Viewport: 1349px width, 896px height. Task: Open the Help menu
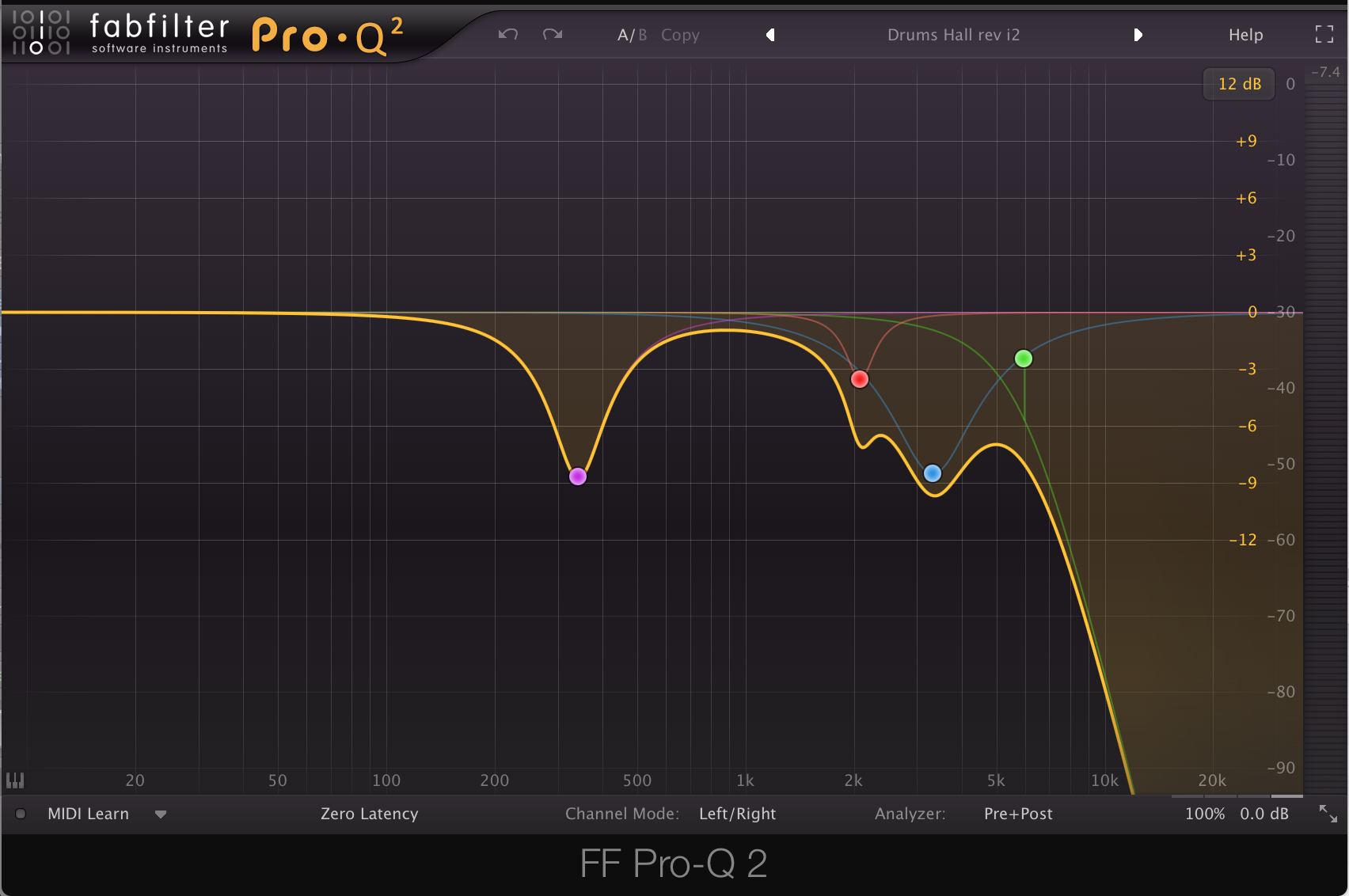[1245, 35]
